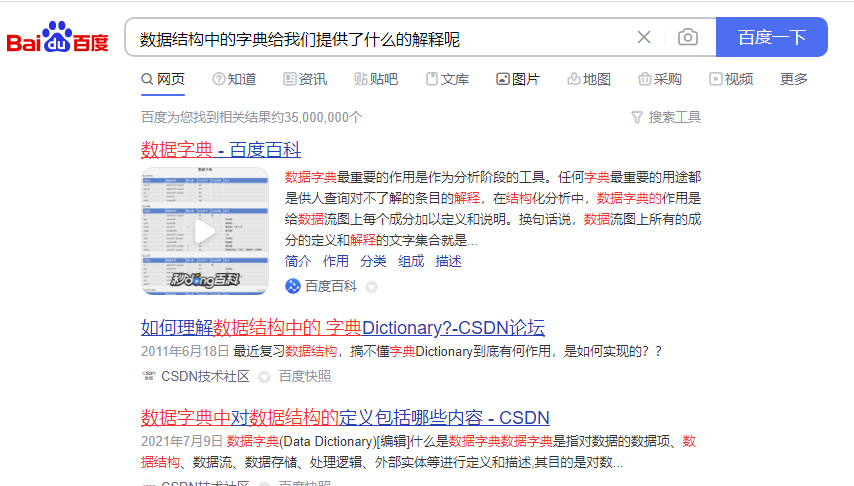Click the result count text 约35,000,000个
Image resolution: width=854 pixels, height=486 pixels.
pyautogui.click(x=316, y=117)
